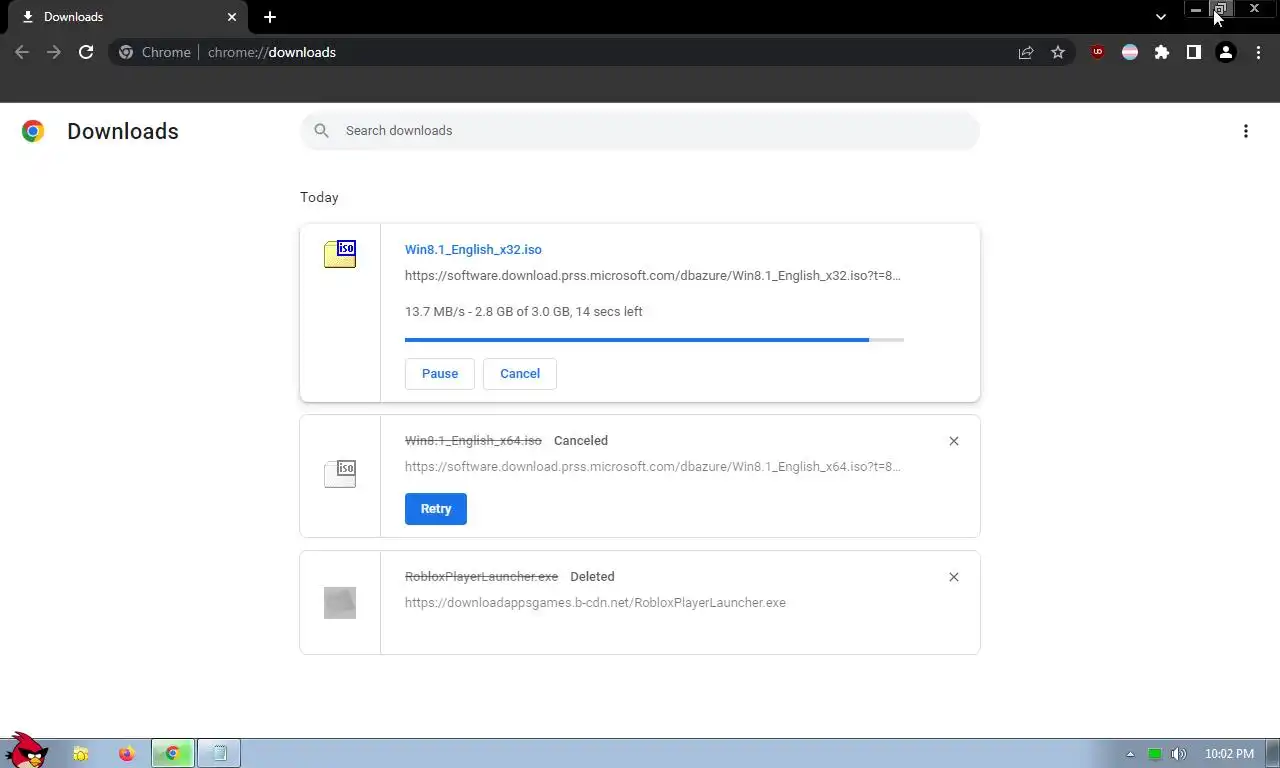Open the Downloads page more-actions menu
1280x768 pixels.
click(1246, 131)
